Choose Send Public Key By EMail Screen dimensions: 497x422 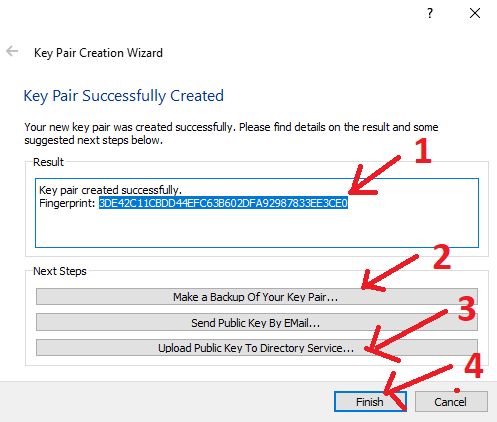(257, 322)
